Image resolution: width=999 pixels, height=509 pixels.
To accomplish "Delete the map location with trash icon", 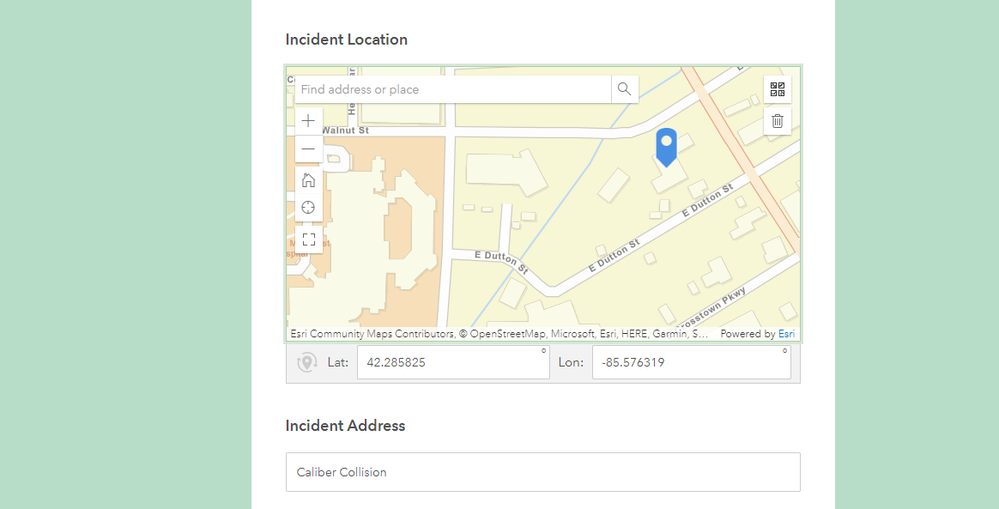I will [777, 122].
